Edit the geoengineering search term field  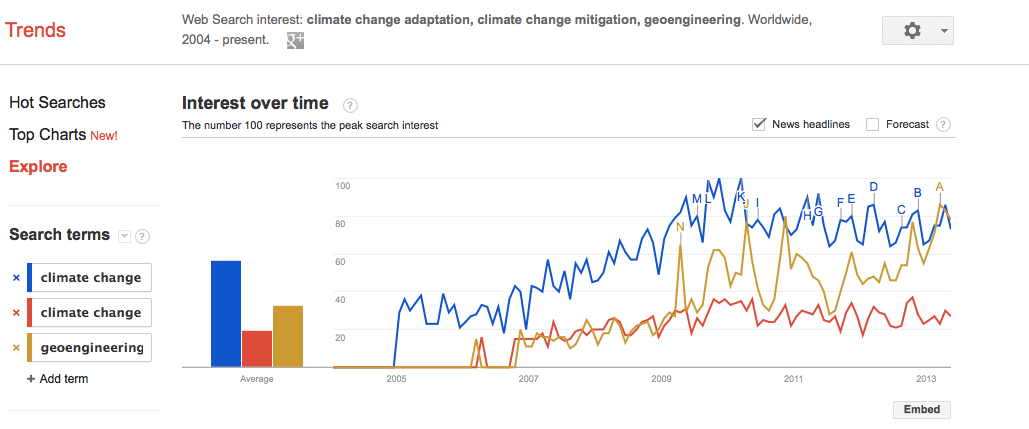pyautogui.click(x=91, y=348)
